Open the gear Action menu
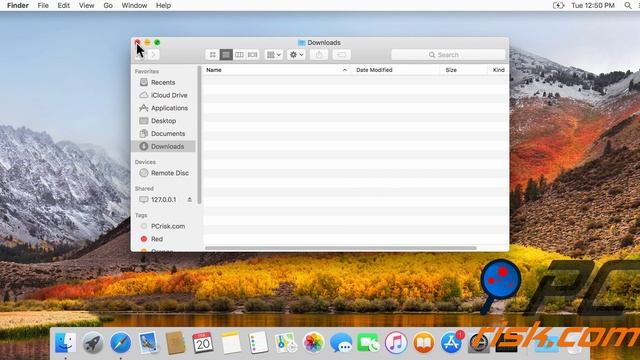This screenshot has height=360, width=640. click(x=296, y=55)
